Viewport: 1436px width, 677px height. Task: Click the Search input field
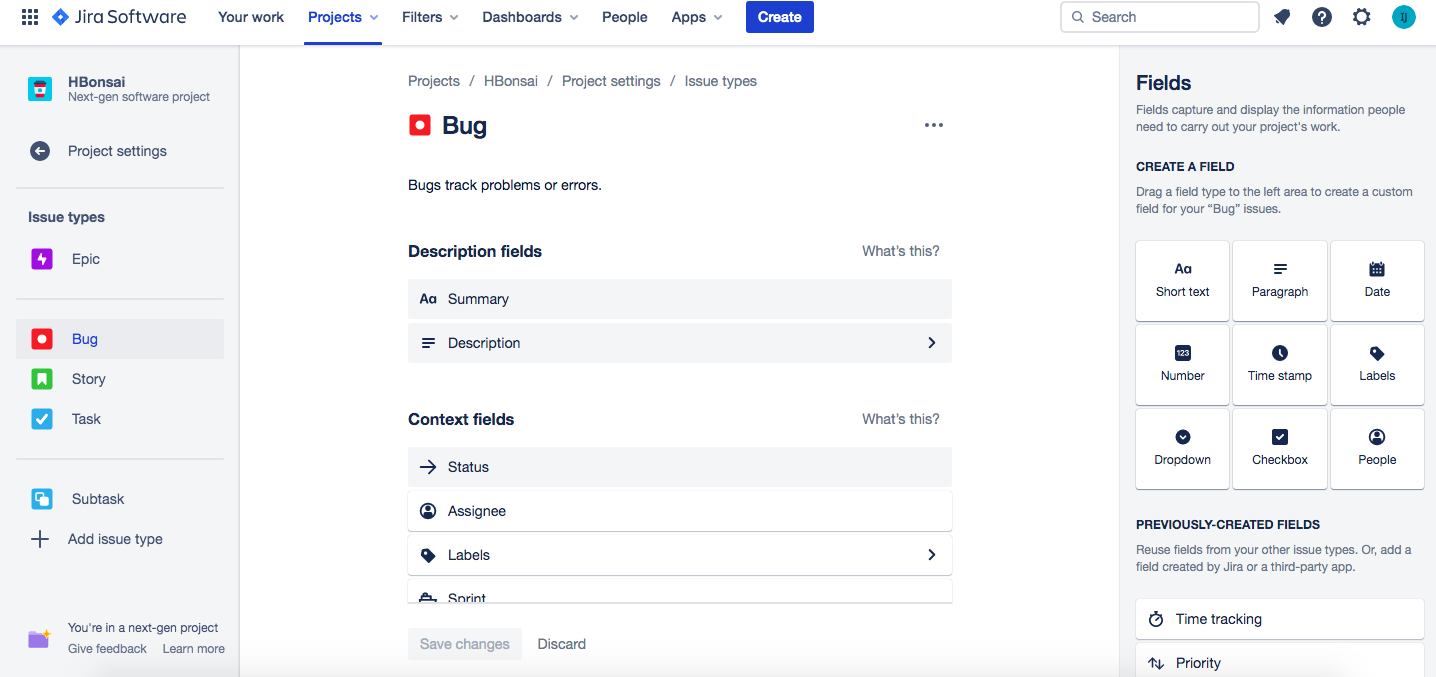point(1159,17)
